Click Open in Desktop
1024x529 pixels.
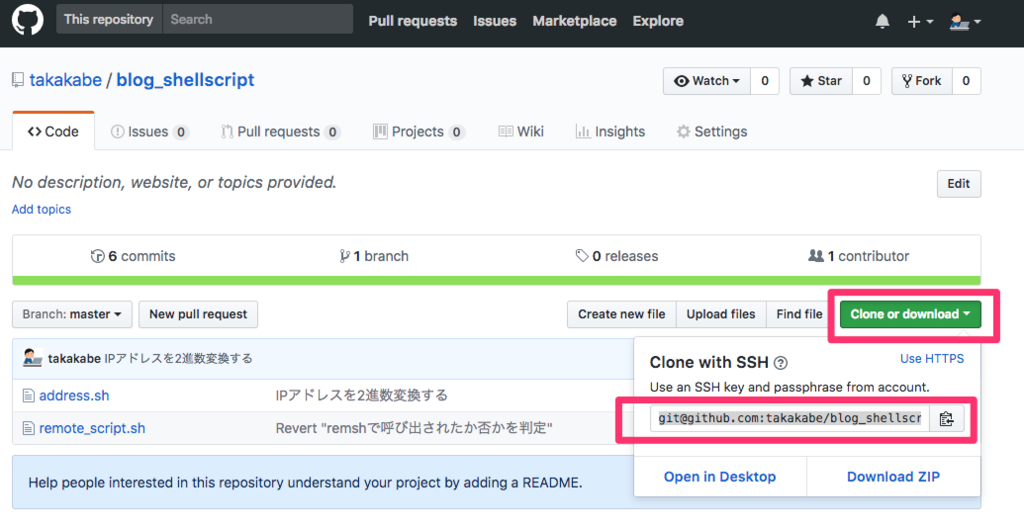[720, 477]
